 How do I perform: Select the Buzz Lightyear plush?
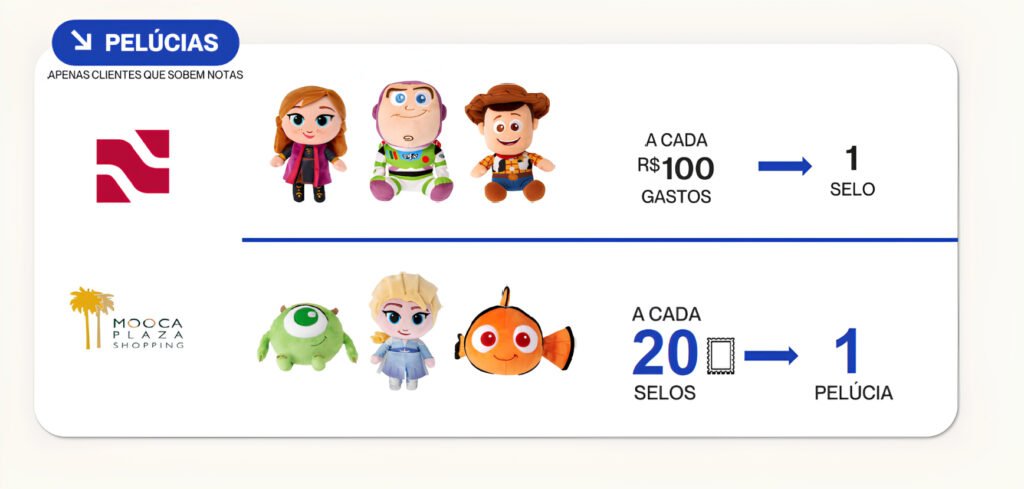410,141
